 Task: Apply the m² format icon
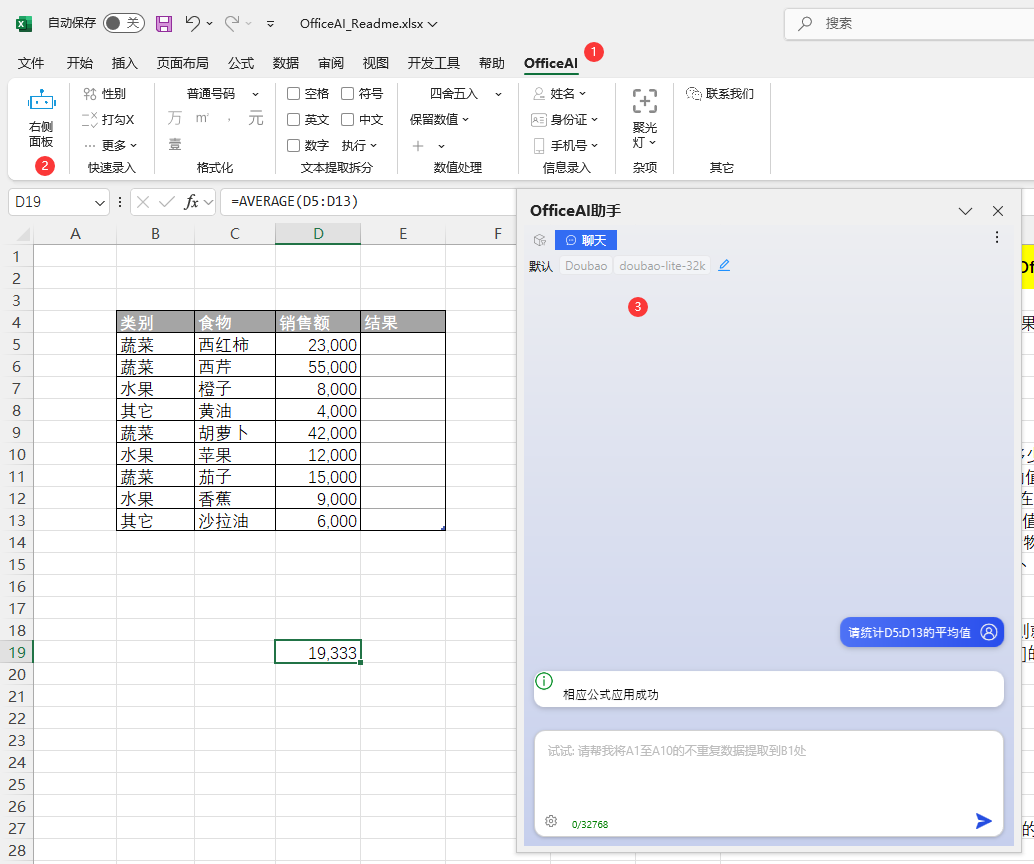pos(202,119)
